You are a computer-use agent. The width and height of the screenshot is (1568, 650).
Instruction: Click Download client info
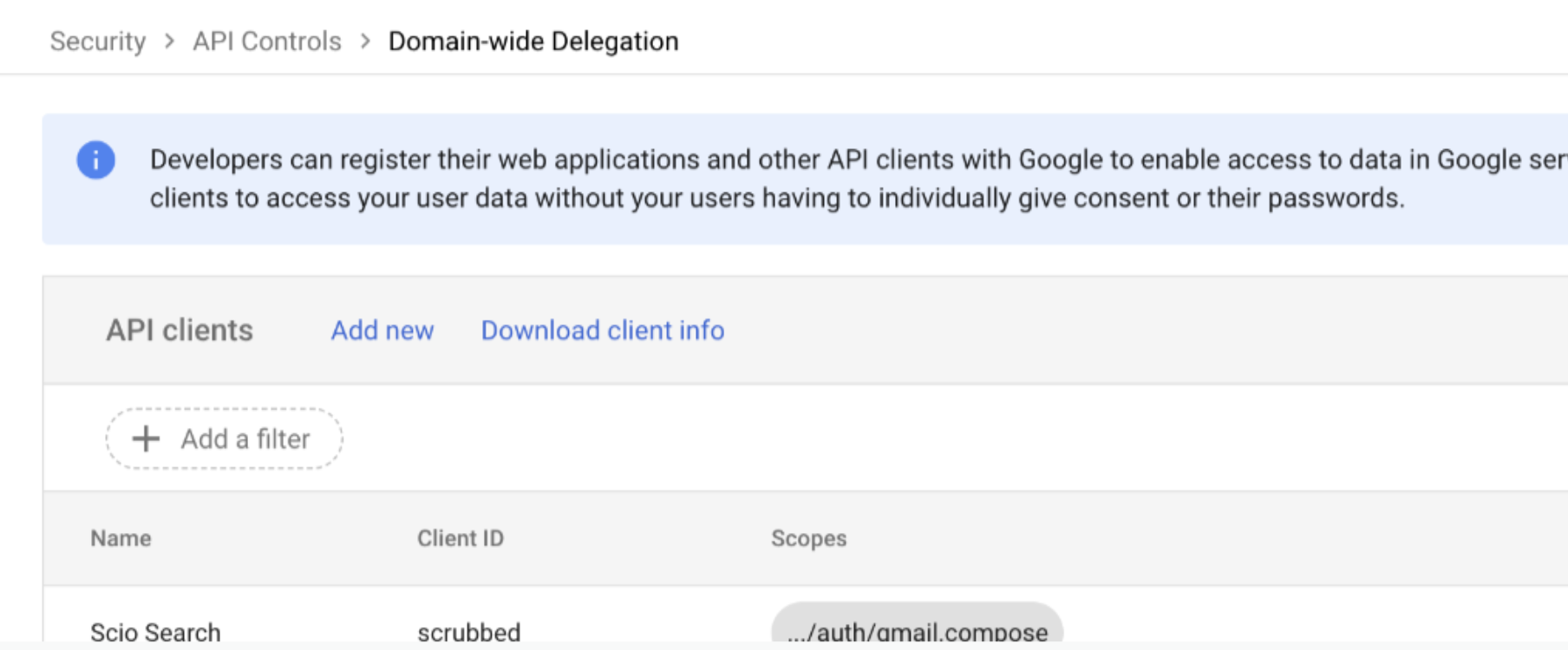(x=603, y=330)
